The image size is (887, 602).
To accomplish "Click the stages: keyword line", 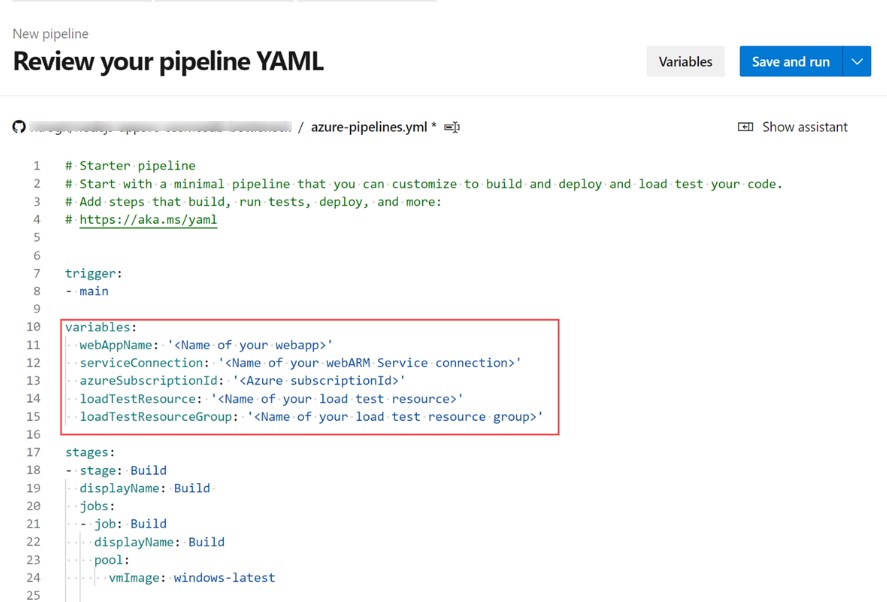I will [x=90, y=452].
